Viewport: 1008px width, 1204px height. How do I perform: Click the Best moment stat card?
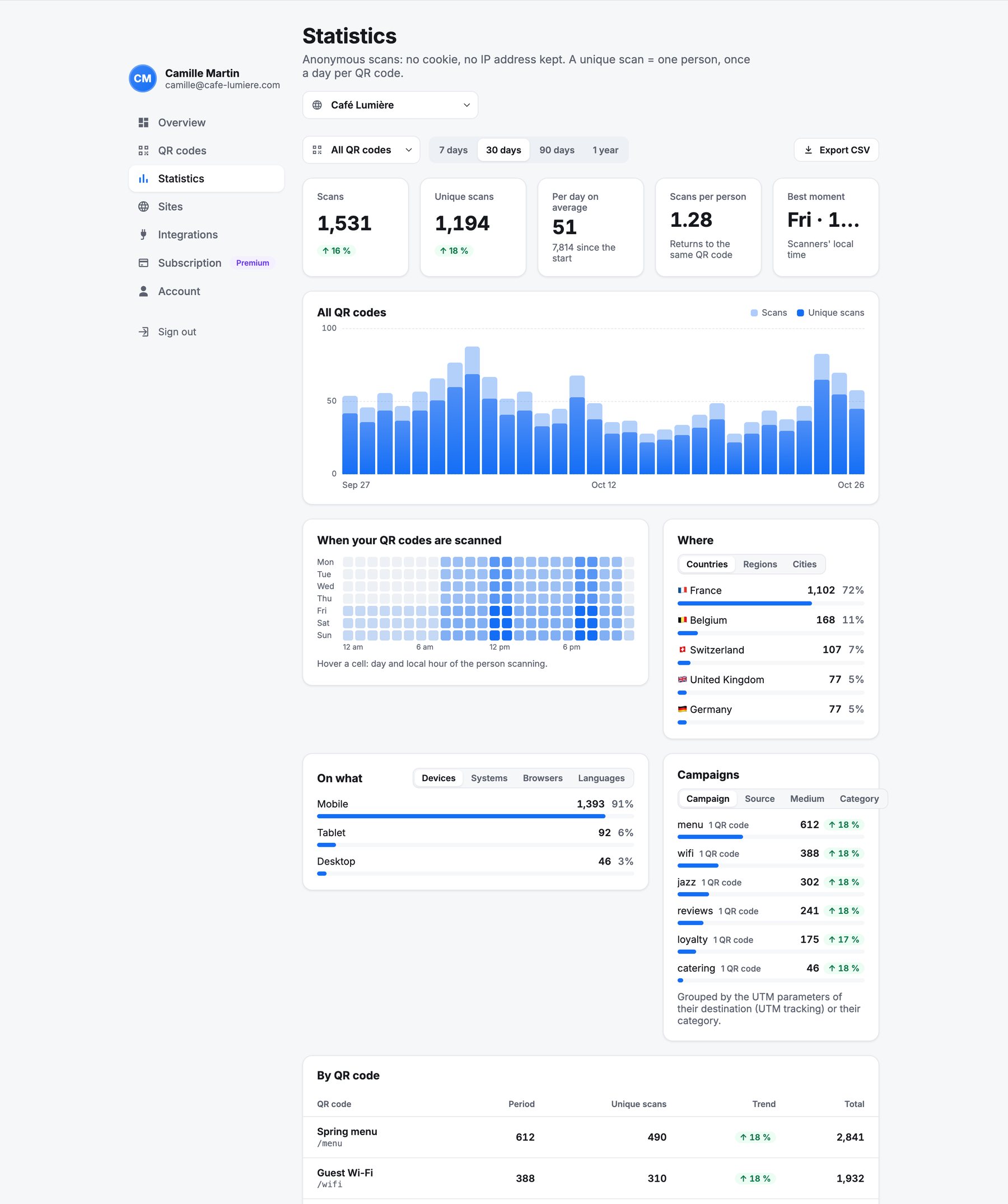pos(825,227)
